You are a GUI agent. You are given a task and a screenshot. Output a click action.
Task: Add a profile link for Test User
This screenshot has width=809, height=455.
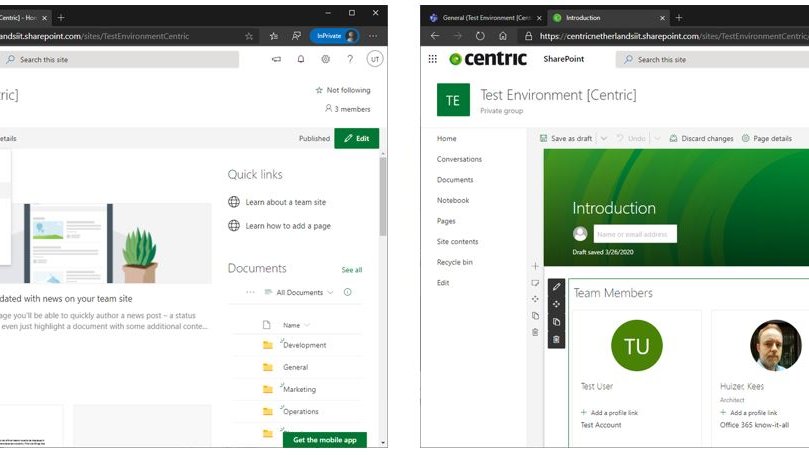pos(609,413)
